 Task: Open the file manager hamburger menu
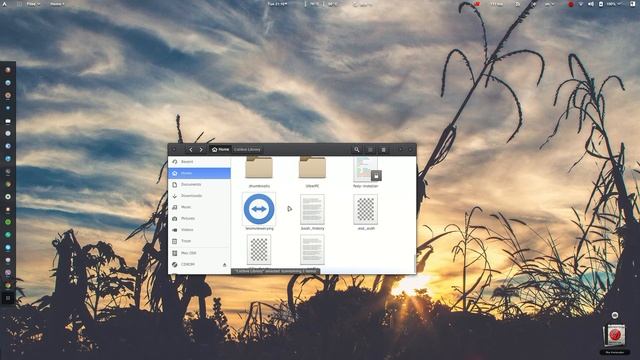(383, 150)
